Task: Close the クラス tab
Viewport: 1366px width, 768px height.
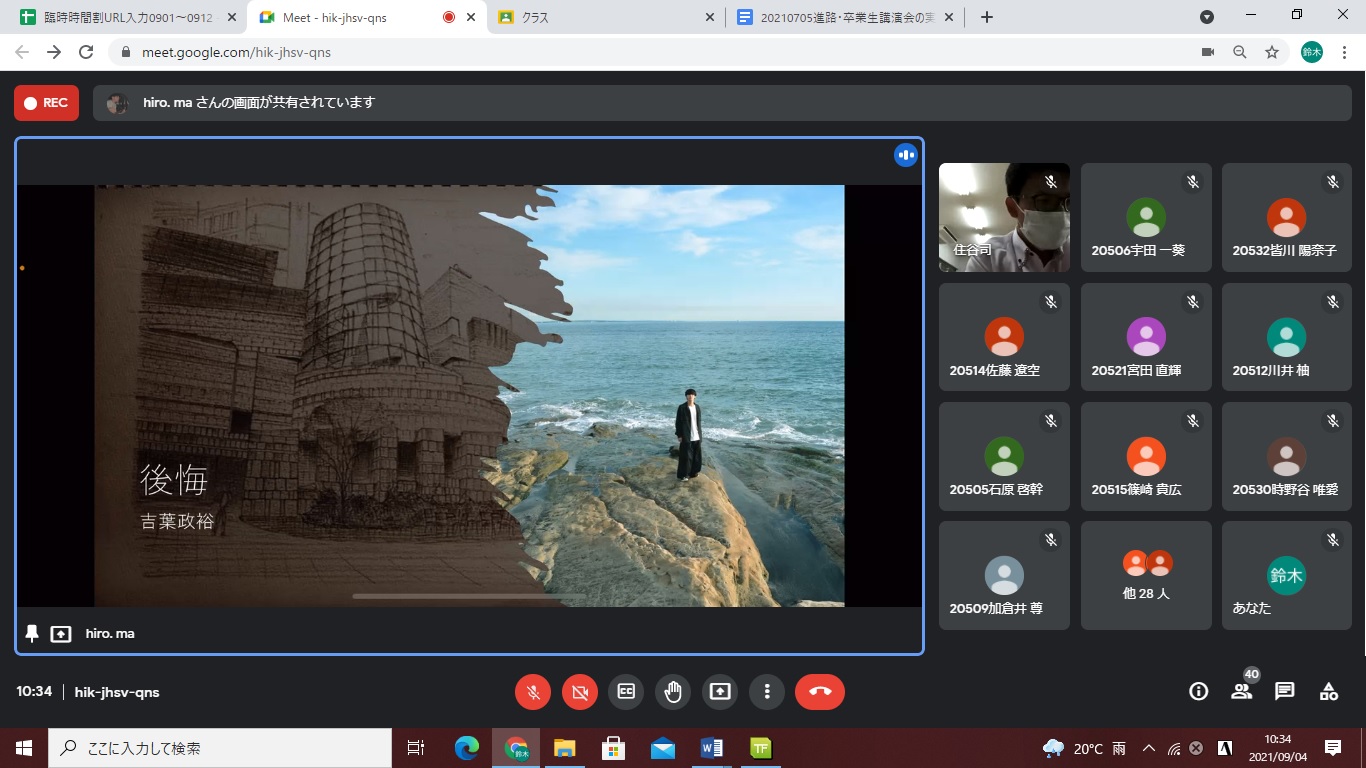Action: click(x=710, y=17)
